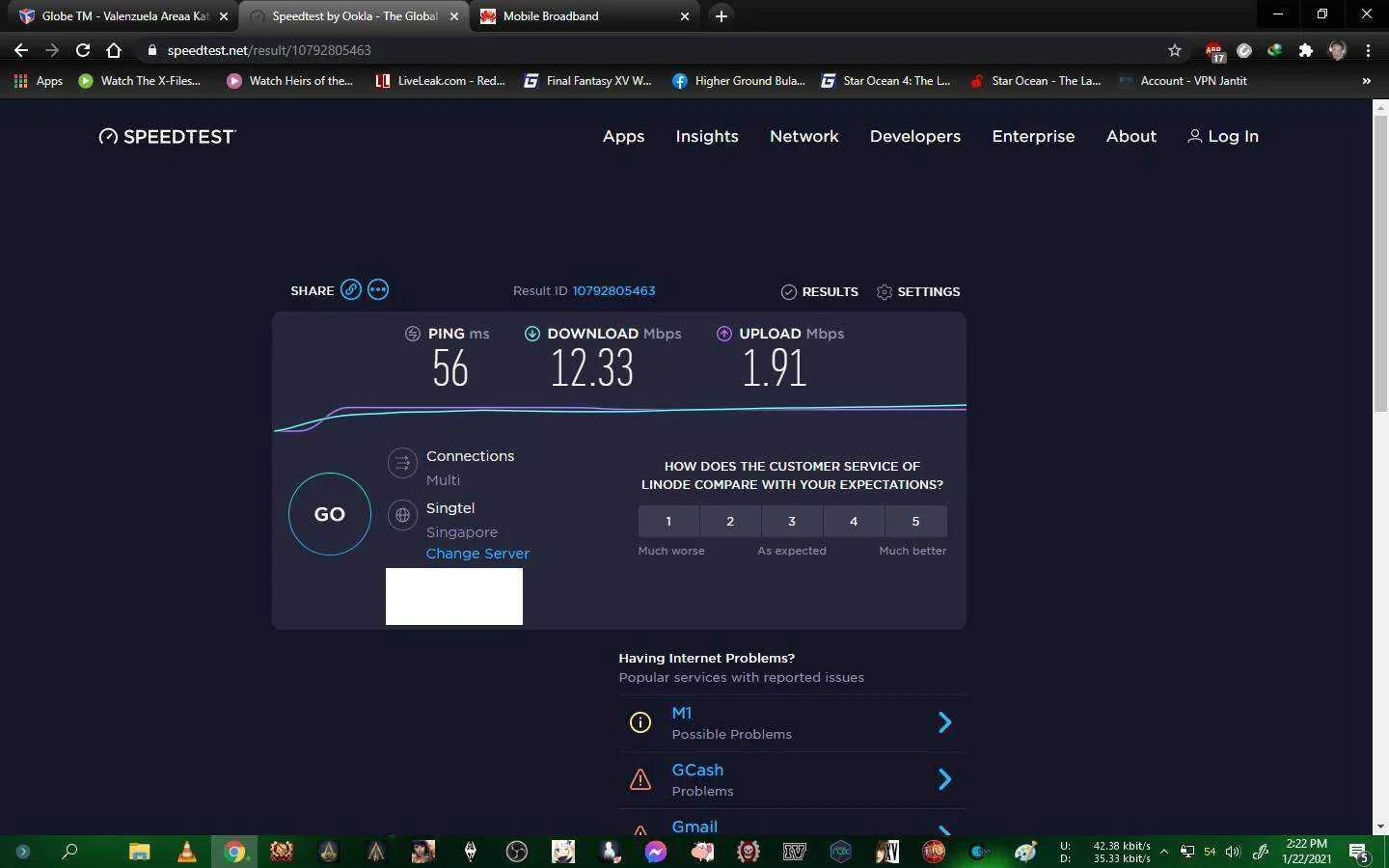Rate Linode customer service 1

pyautogui.click(x=668, y=521)
